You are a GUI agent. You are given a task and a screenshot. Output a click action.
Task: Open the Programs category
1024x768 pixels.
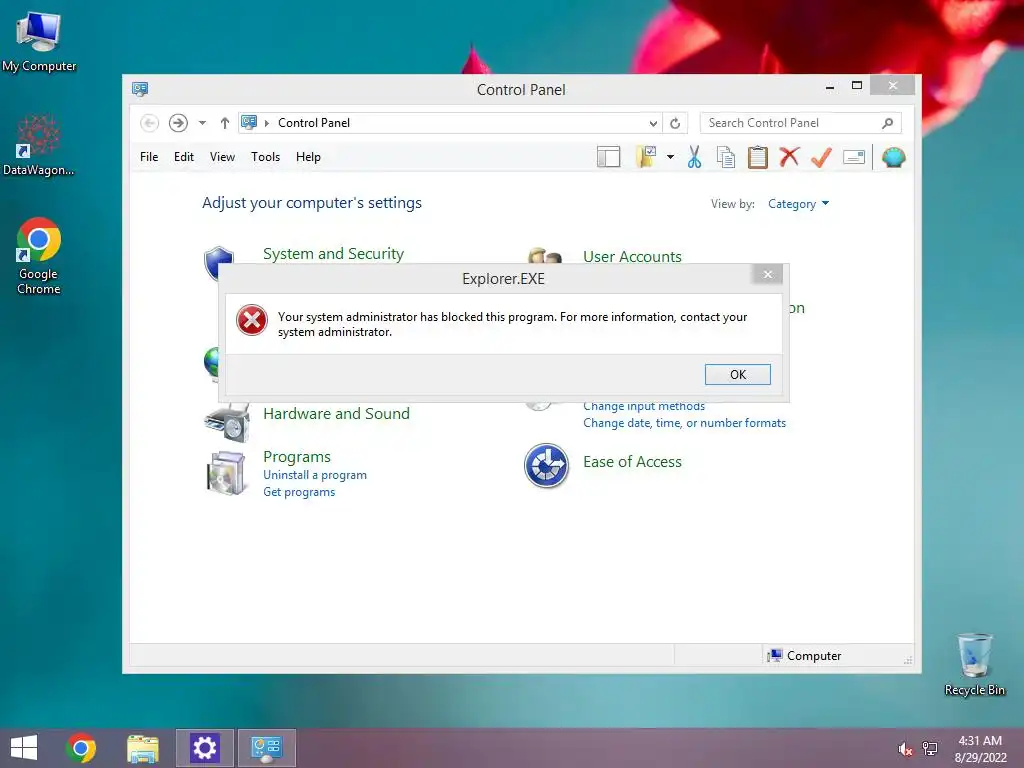[296, 456]
